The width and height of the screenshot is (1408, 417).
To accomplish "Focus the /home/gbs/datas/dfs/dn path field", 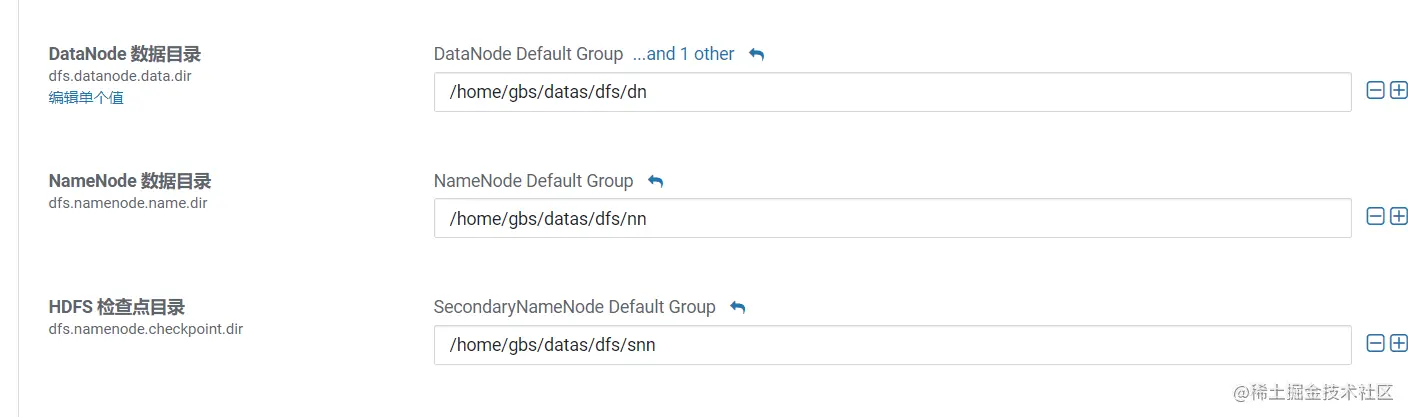I will click(892, 92).
